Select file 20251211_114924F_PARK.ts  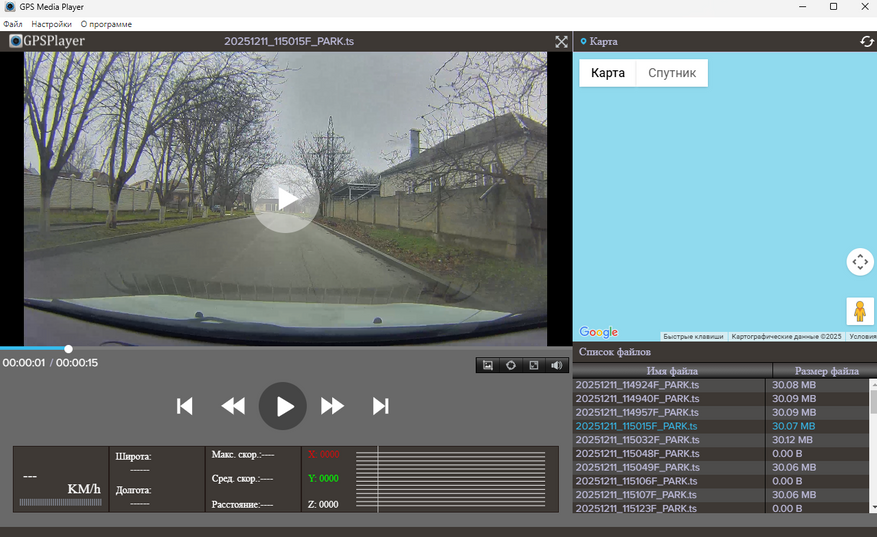[x=637, y=385]
